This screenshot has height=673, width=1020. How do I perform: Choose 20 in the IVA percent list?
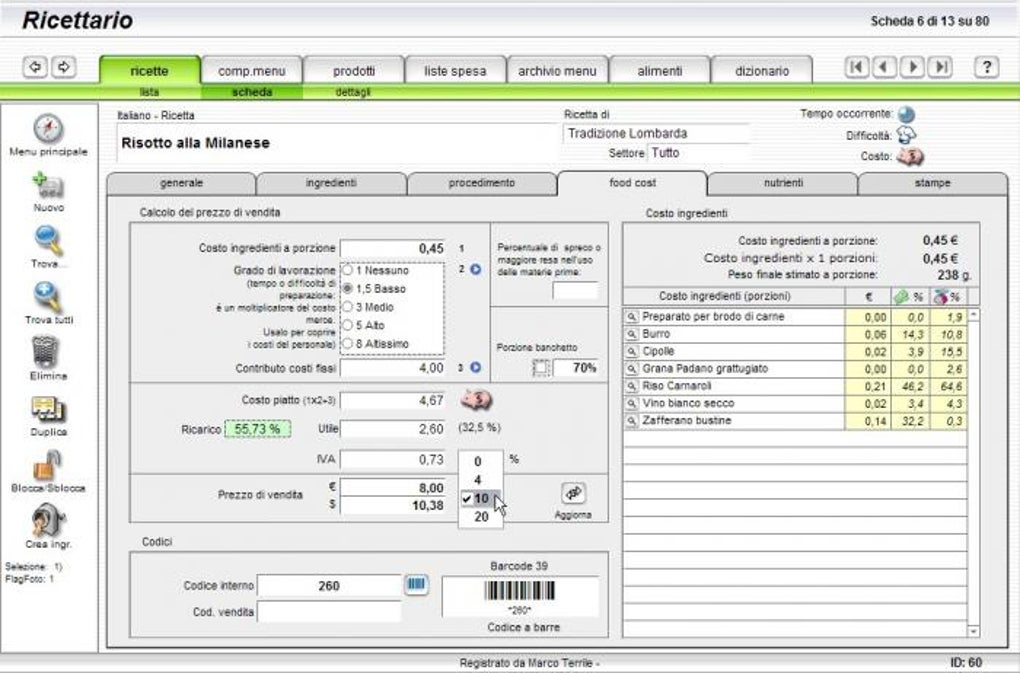click(x=481, y=517)
